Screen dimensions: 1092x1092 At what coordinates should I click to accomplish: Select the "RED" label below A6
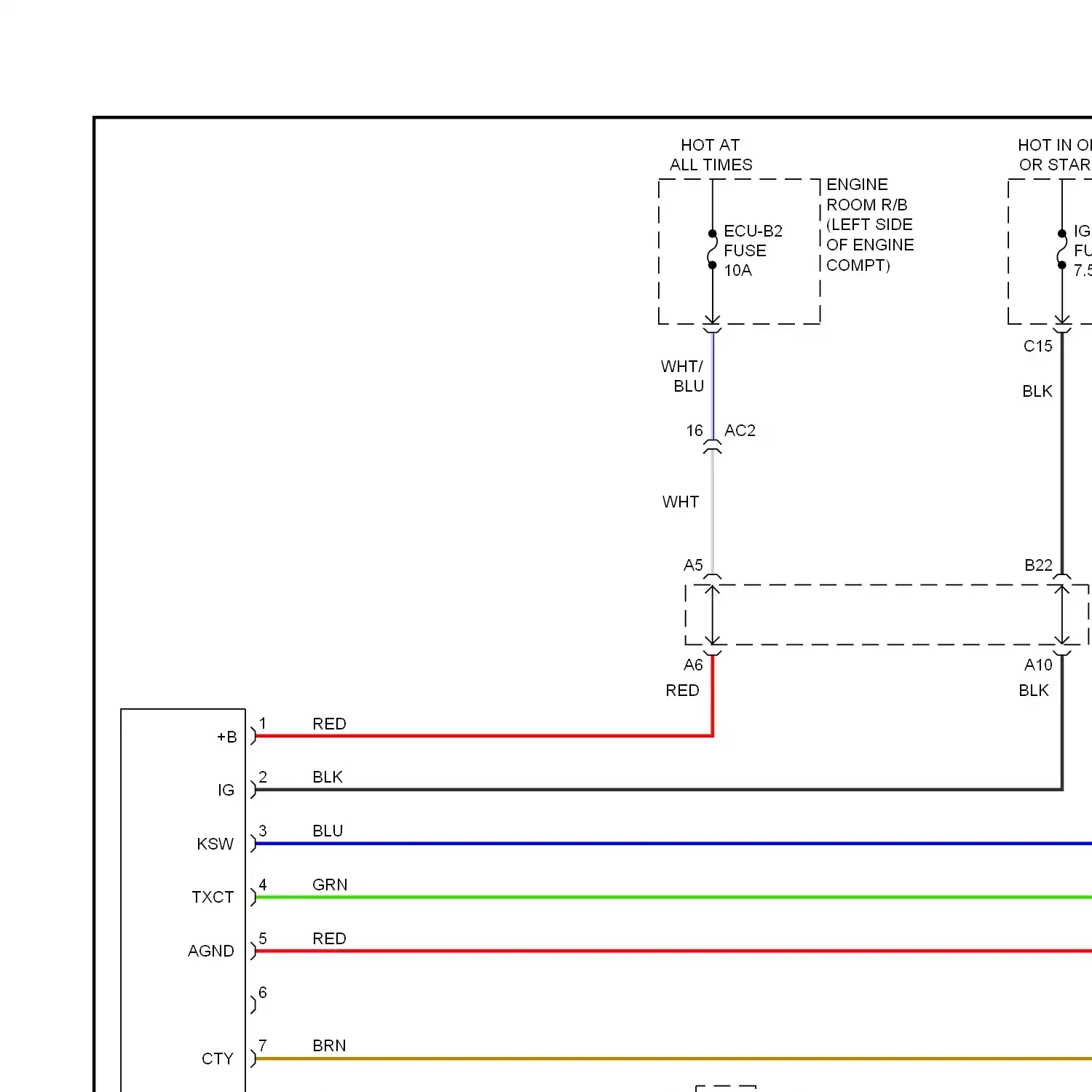[682, 691]
